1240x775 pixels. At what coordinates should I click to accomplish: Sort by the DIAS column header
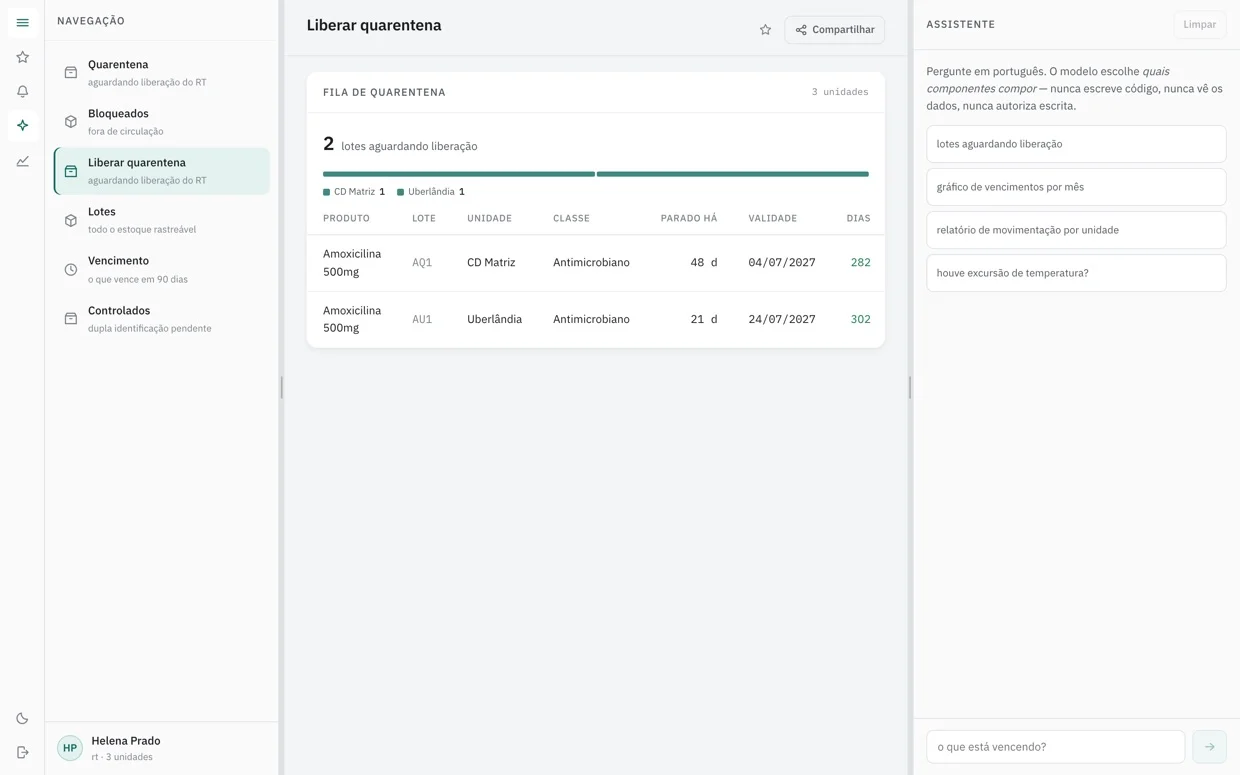click(858, 218)
